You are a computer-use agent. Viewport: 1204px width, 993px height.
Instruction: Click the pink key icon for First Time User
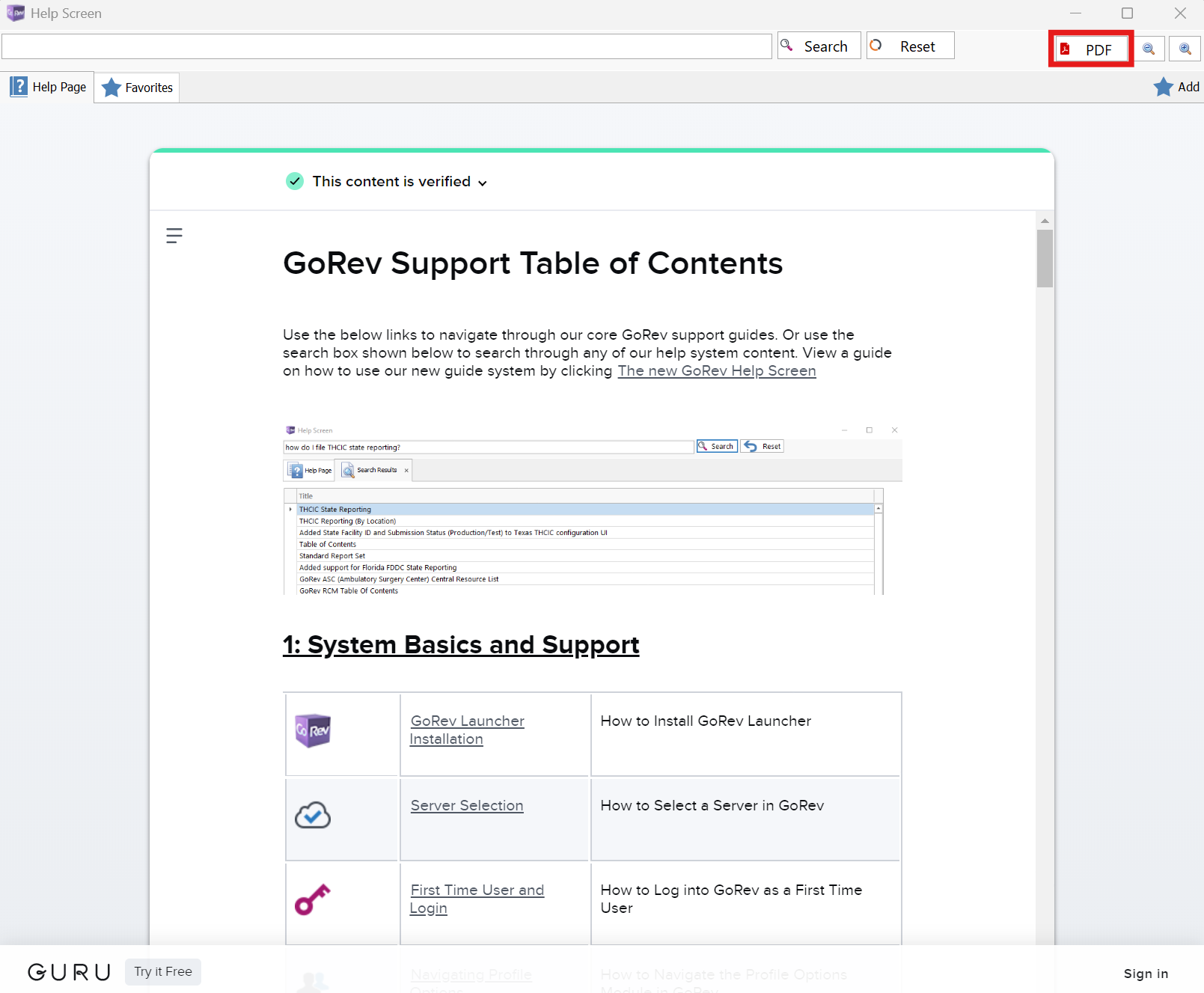pyautogui.click(x=313, y=899)
